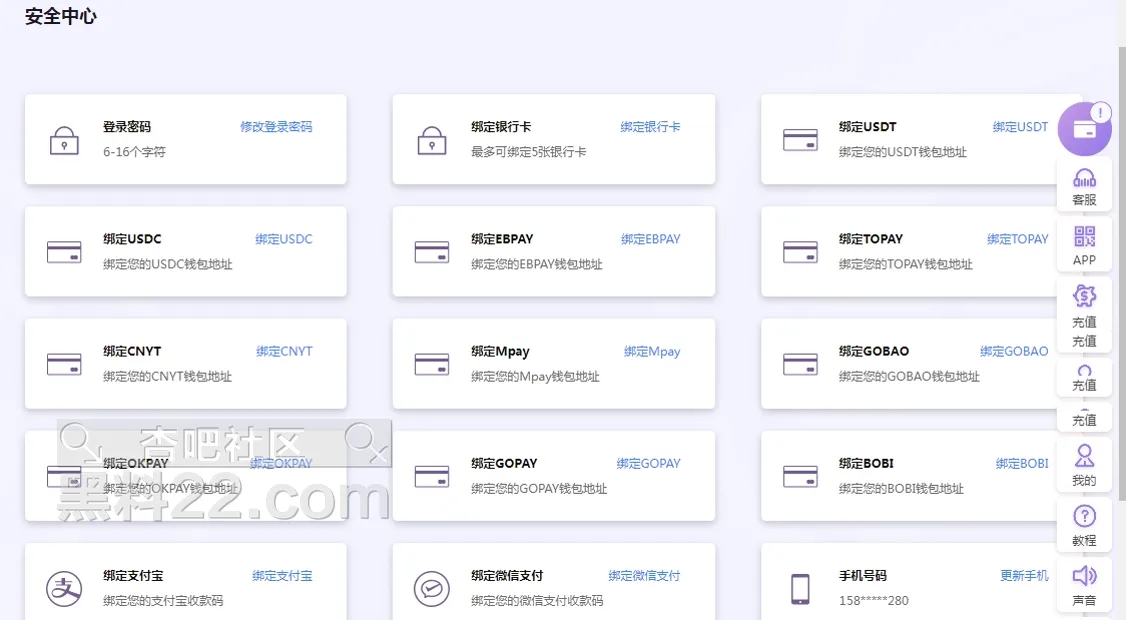Click the blue 绑定银行卡 link
The image size is (1126, 620).
click(x=650, y=127)
